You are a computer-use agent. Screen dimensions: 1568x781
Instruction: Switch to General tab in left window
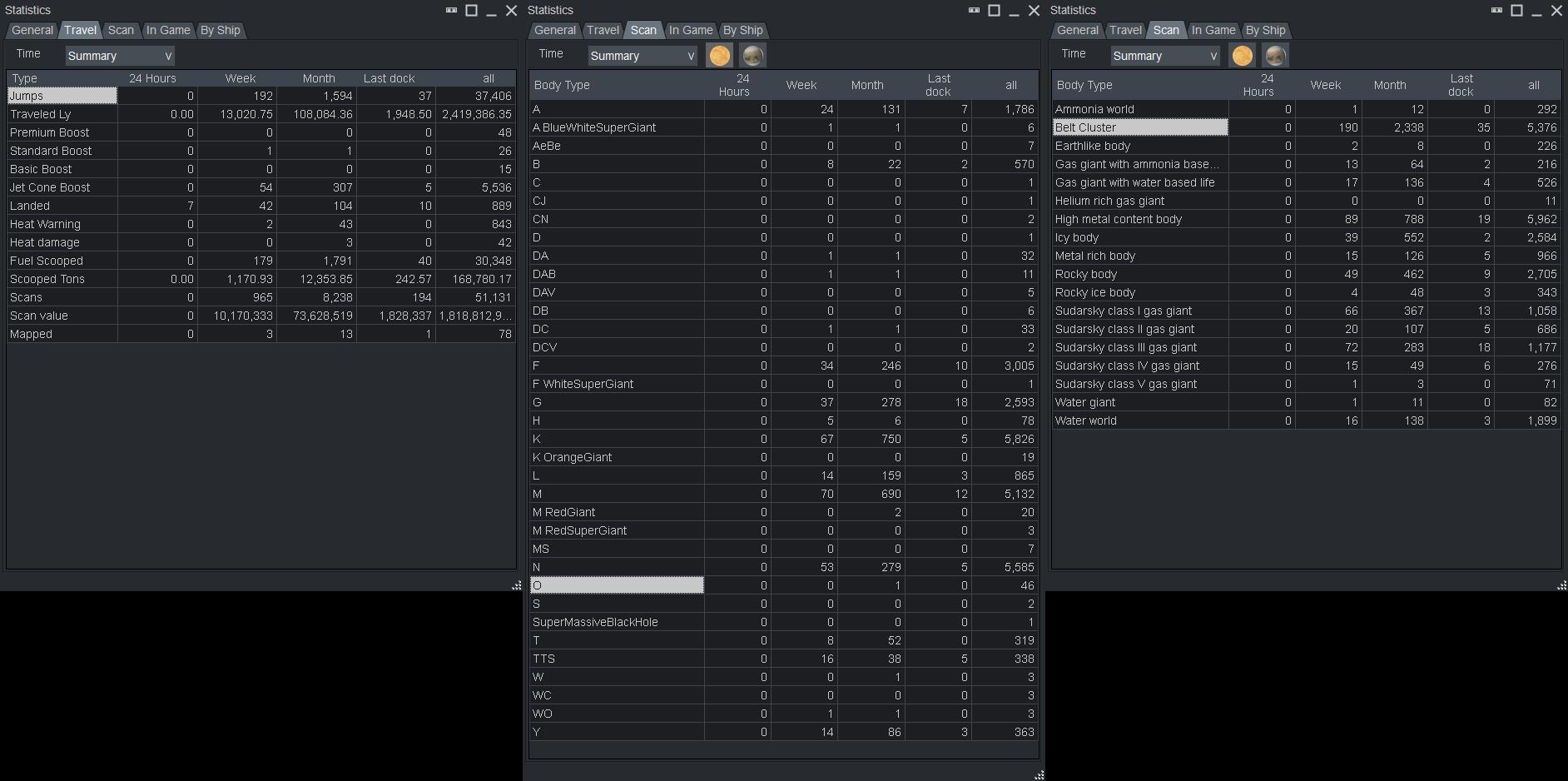[x=32, y=30]
